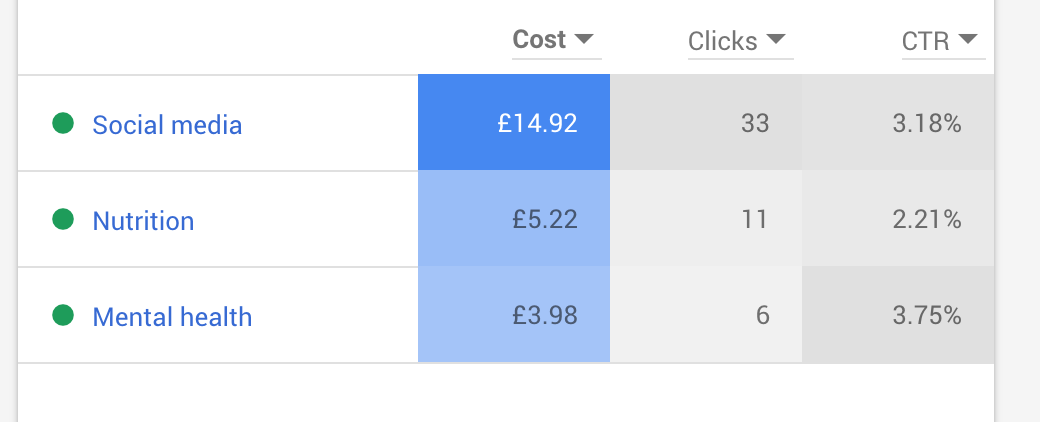Click the green status dot beside Social media
The image size is (1040, 422).
[x=63, y=123]
